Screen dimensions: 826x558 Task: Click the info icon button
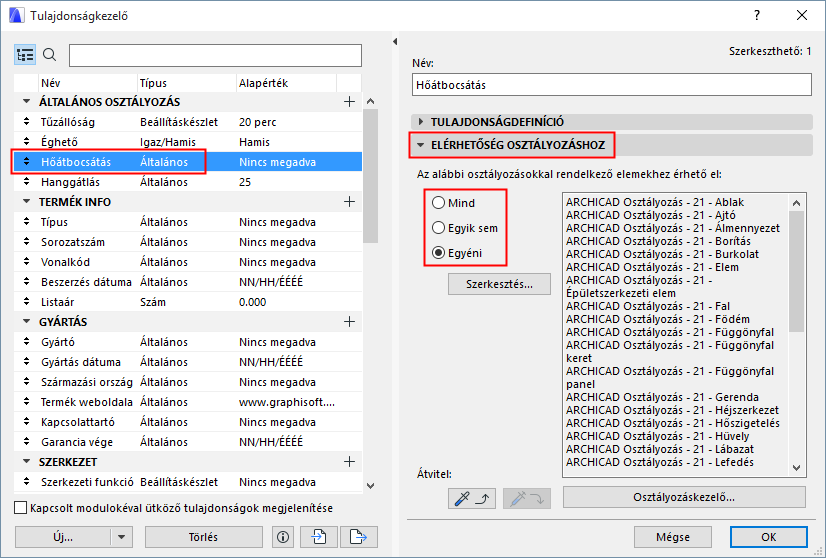click(283, 537)
